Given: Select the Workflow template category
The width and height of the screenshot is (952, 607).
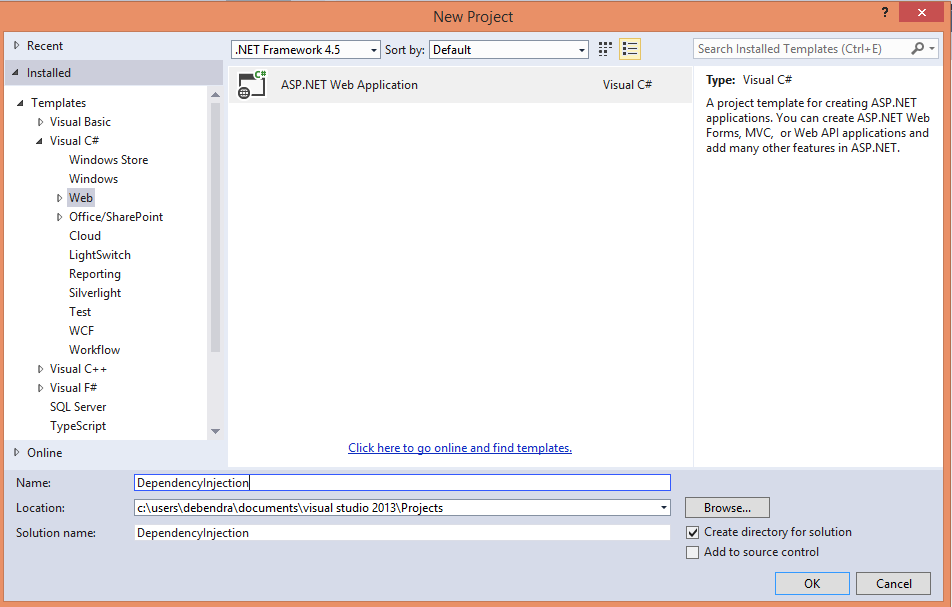Looking at the screenshot, I should click(94, 350).
